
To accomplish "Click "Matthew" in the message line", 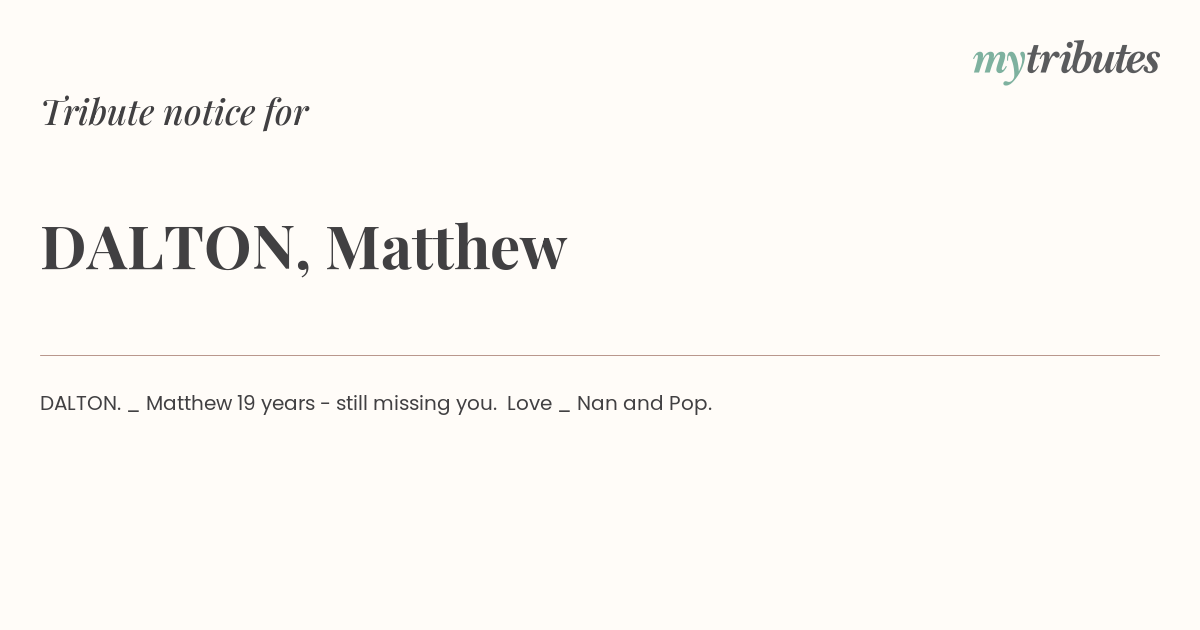I will 189,404.
